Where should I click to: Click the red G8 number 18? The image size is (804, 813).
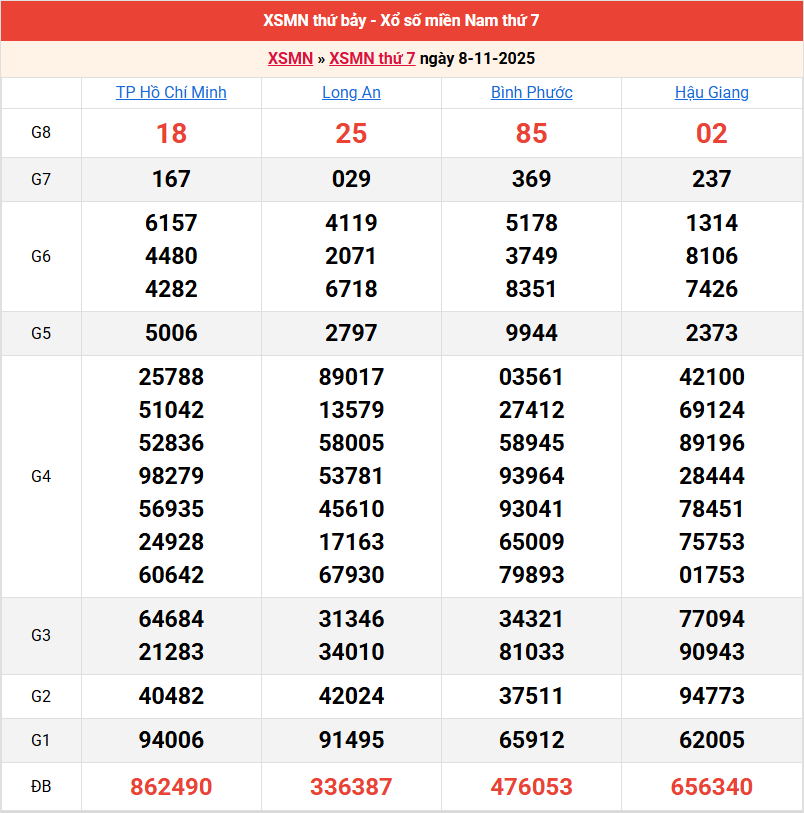171,134
